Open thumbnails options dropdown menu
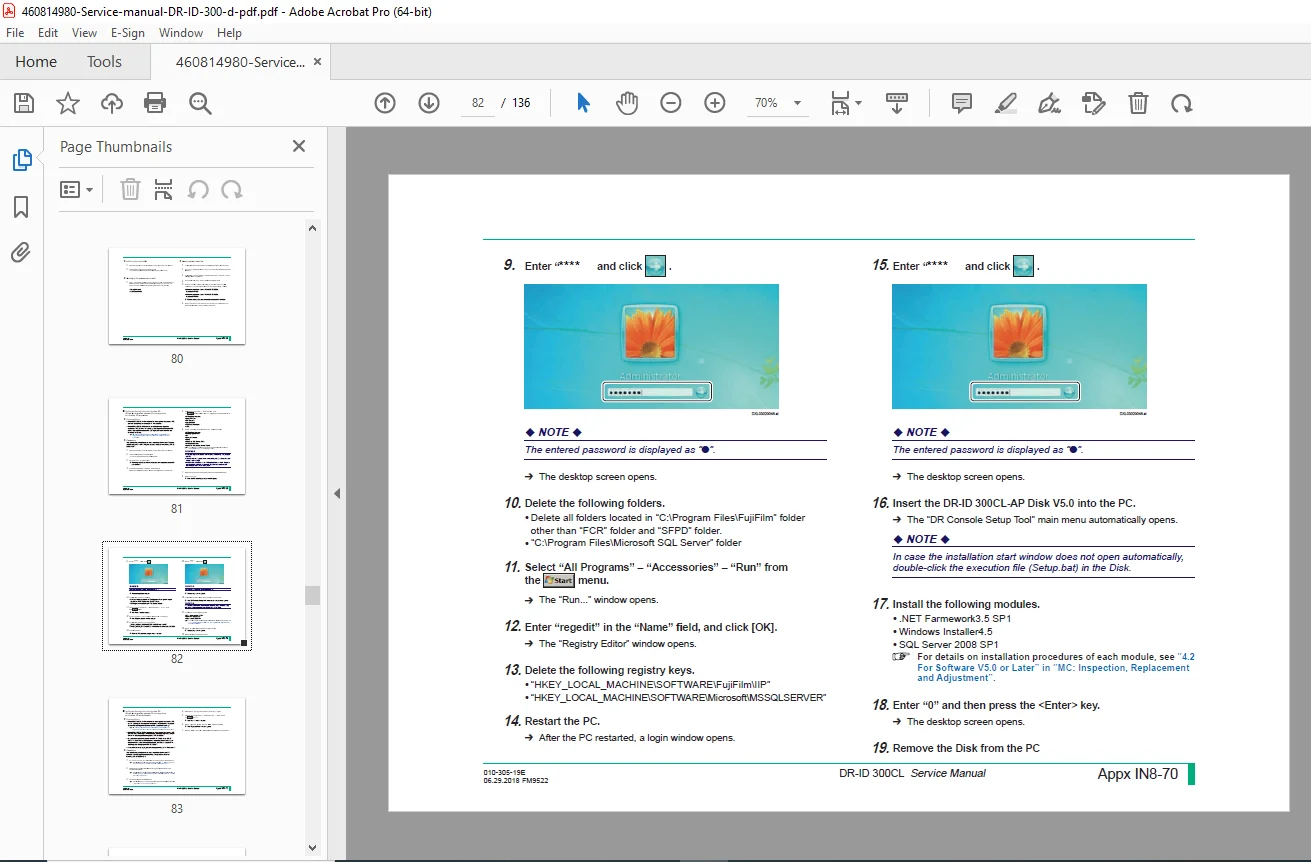The height and width of the screenshot is (862, 1311). click(76, 189)
